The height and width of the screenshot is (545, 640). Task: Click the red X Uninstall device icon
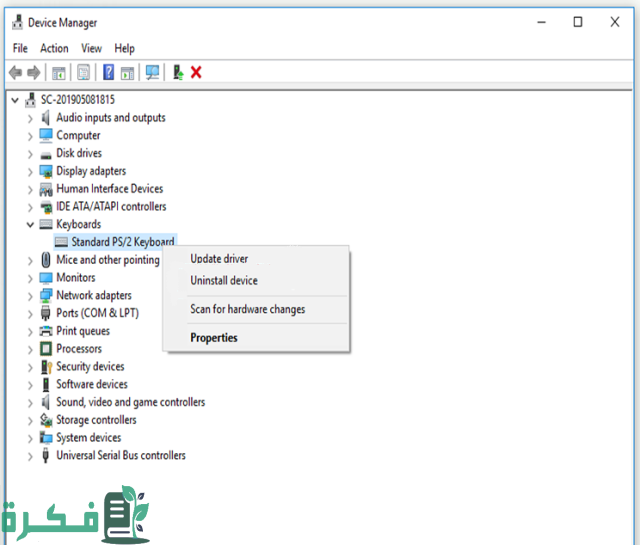coord(196,72)
